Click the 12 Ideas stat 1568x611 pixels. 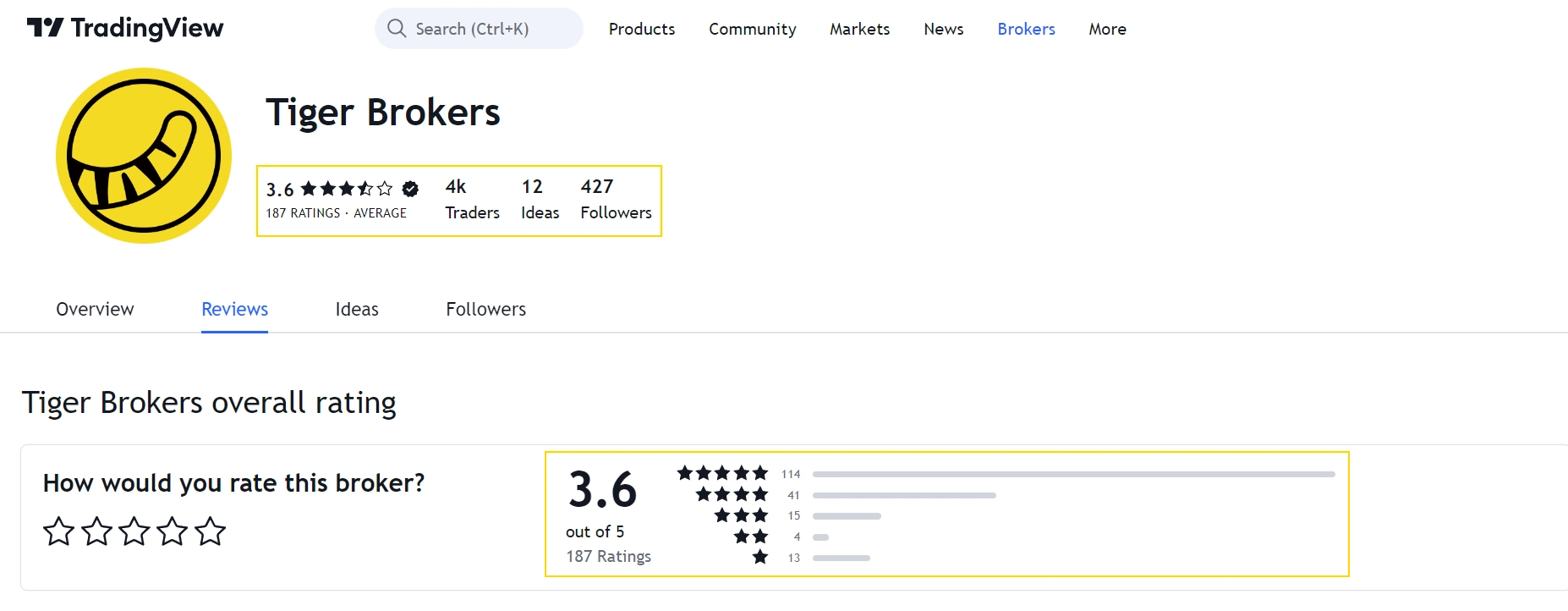pyautogui.click(x=540, y=200)
